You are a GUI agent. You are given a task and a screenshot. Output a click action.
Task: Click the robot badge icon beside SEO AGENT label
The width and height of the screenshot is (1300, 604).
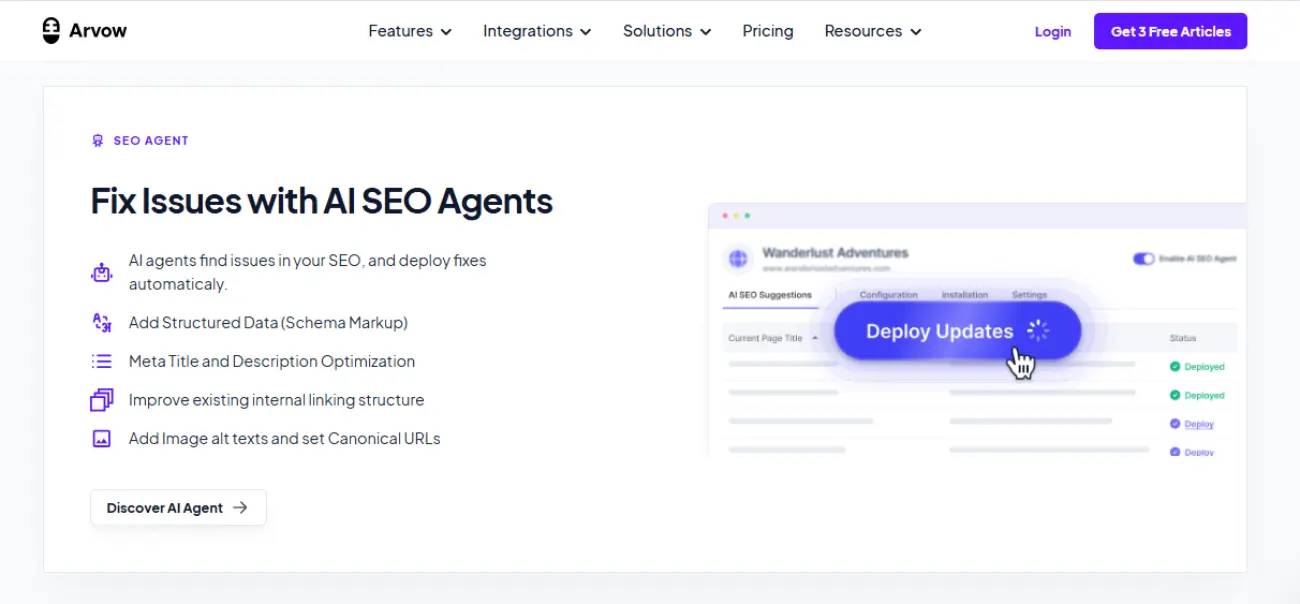97,140
